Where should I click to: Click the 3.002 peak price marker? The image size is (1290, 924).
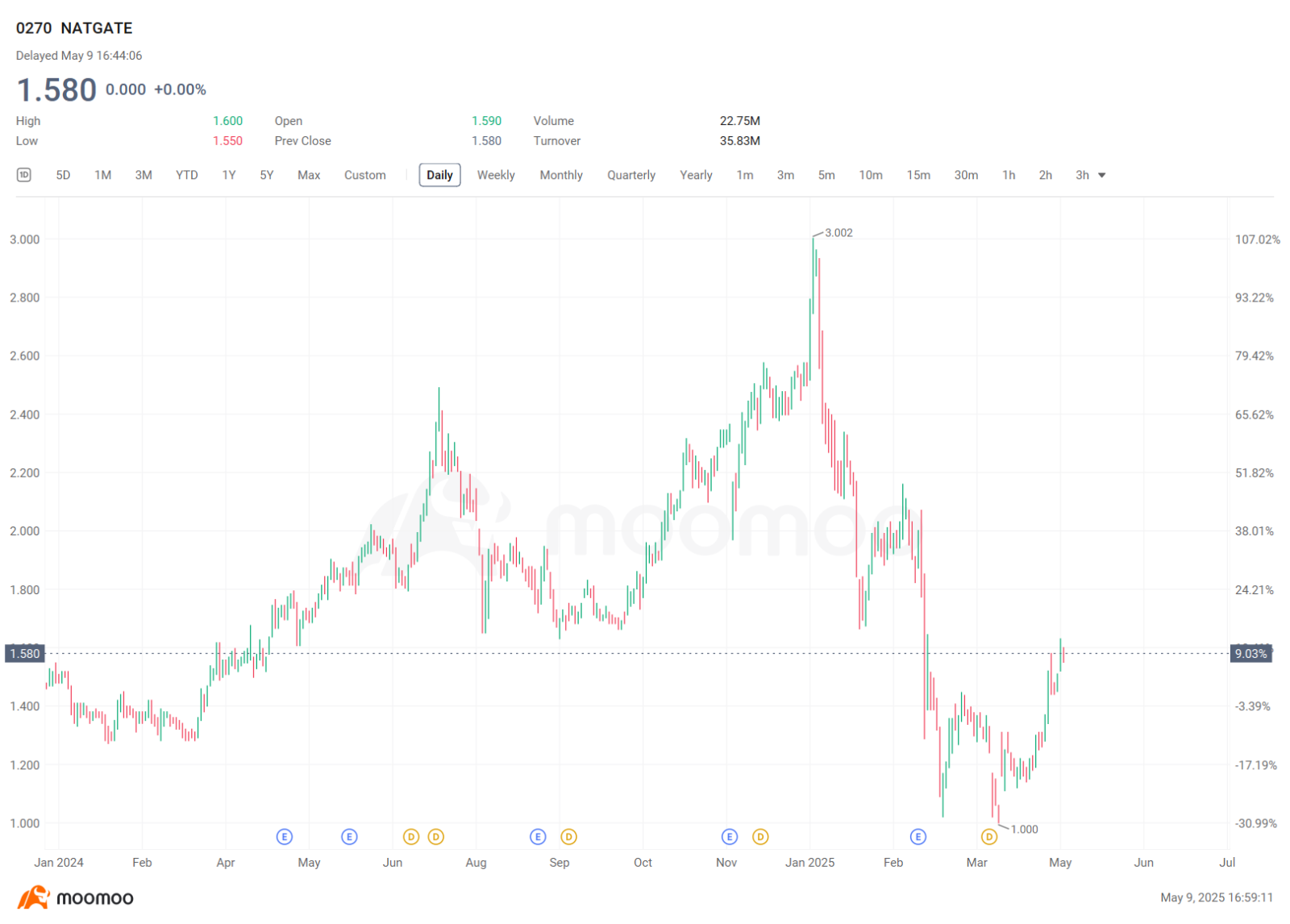click(838, 233)
